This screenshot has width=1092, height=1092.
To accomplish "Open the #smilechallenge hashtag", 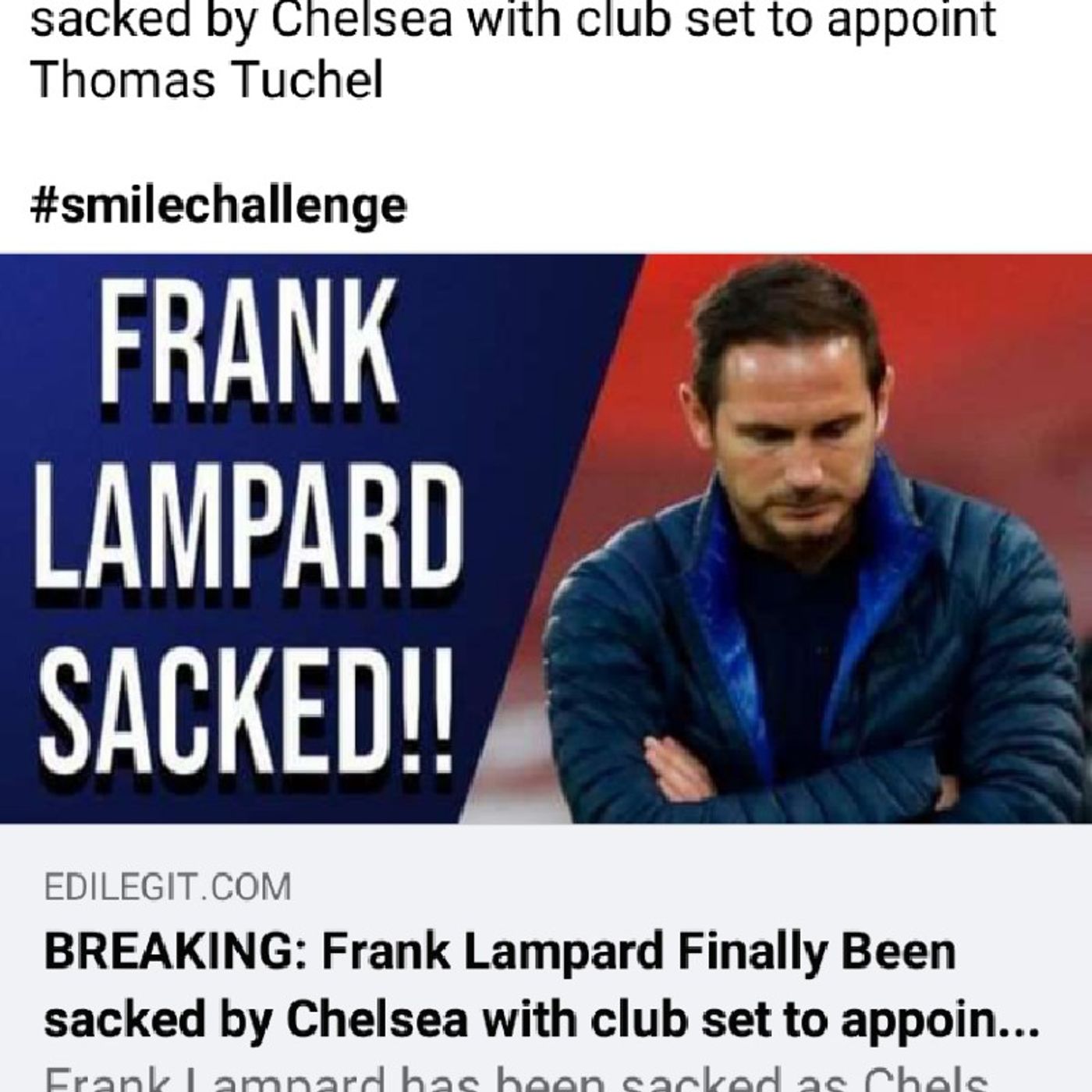I will (218, 205).
